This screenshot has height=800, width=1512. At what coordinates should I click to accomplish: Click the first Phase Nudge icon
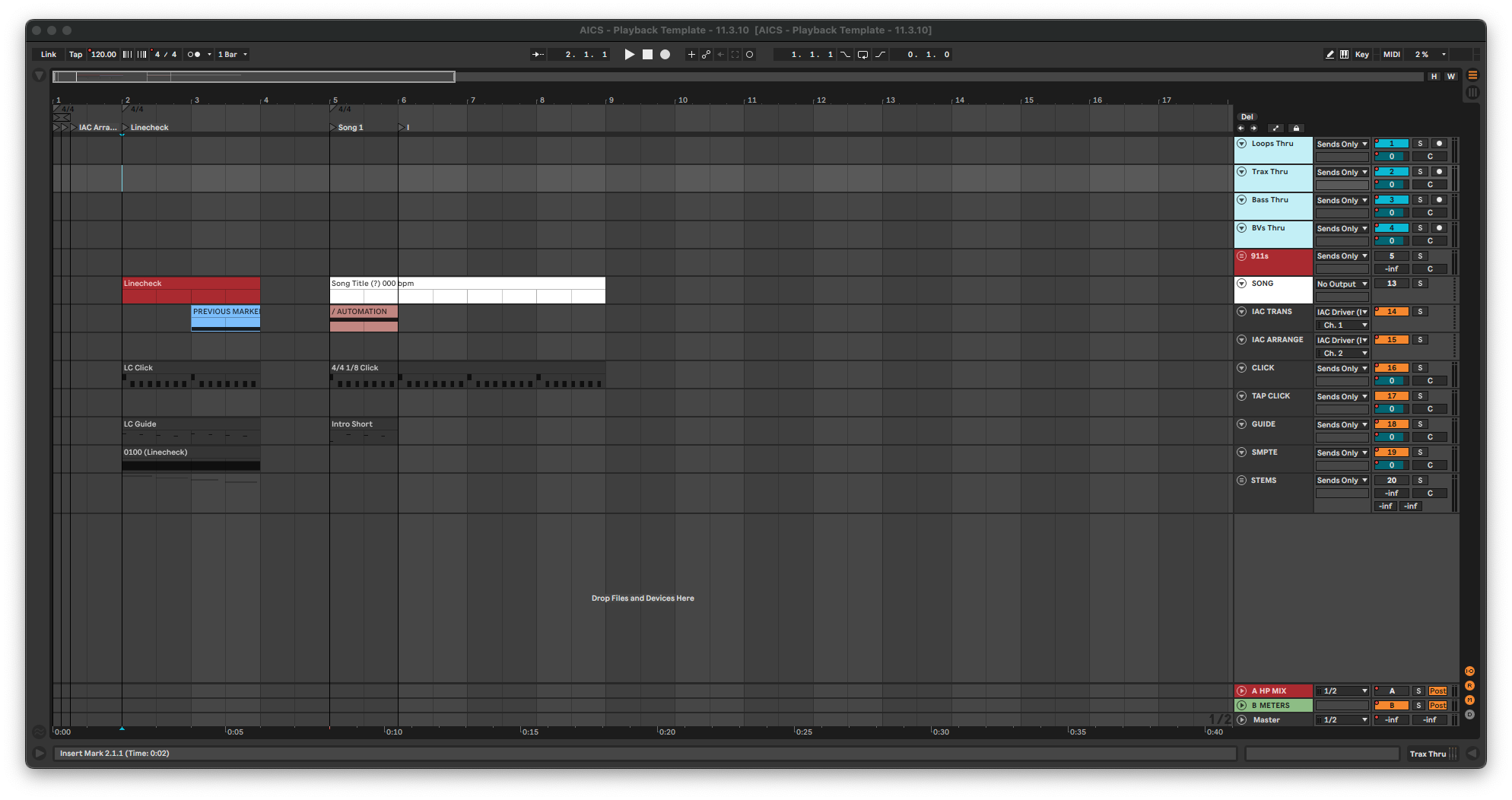(127, 55)
